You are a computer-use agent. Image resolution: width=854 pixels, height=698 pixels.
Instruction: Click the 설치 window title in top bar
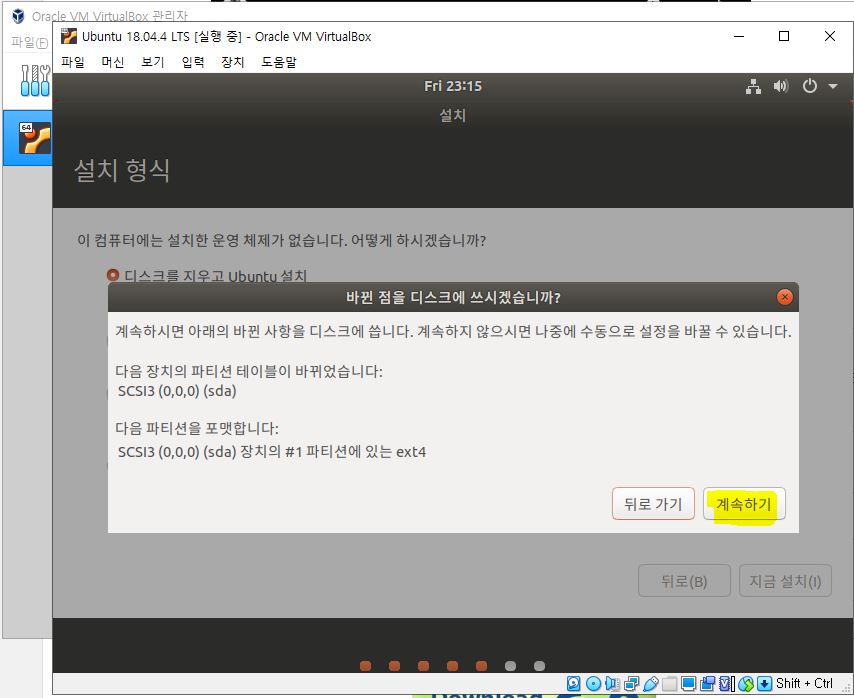point(453,115)
